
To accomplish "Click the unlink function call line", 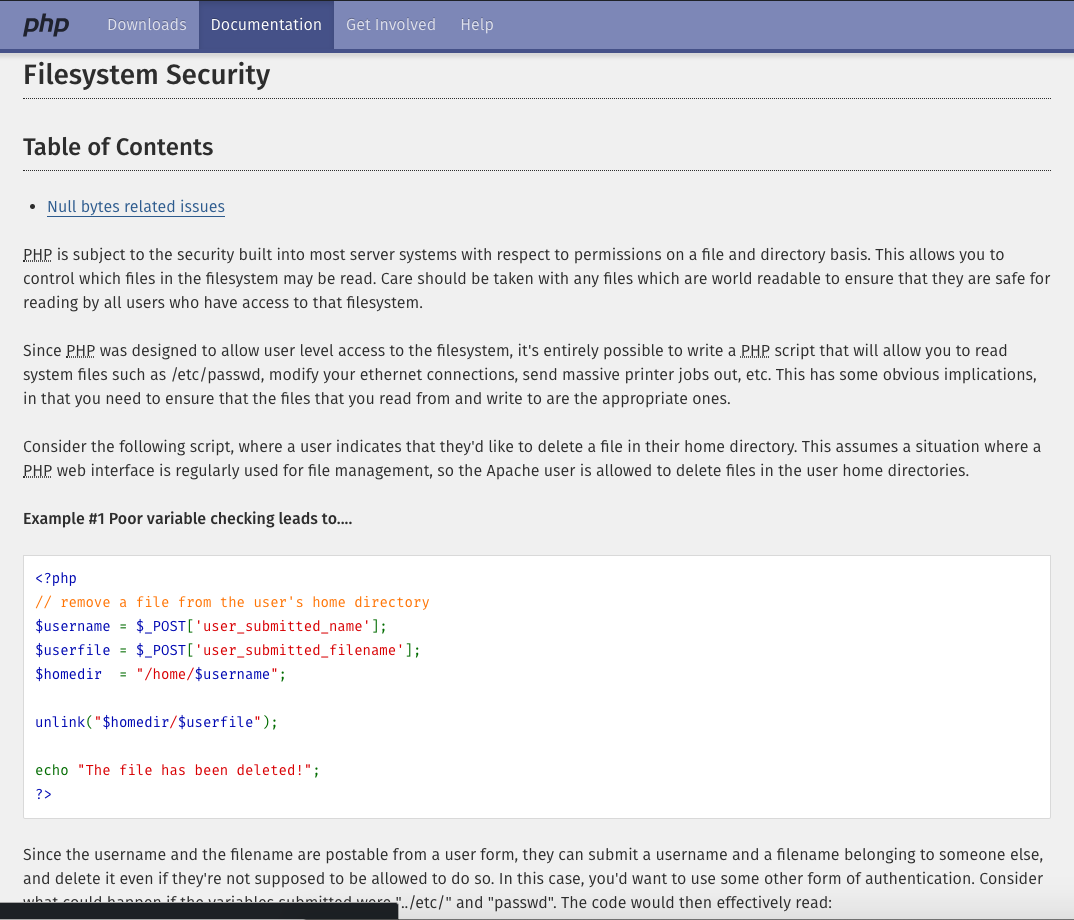I will 156,722.
